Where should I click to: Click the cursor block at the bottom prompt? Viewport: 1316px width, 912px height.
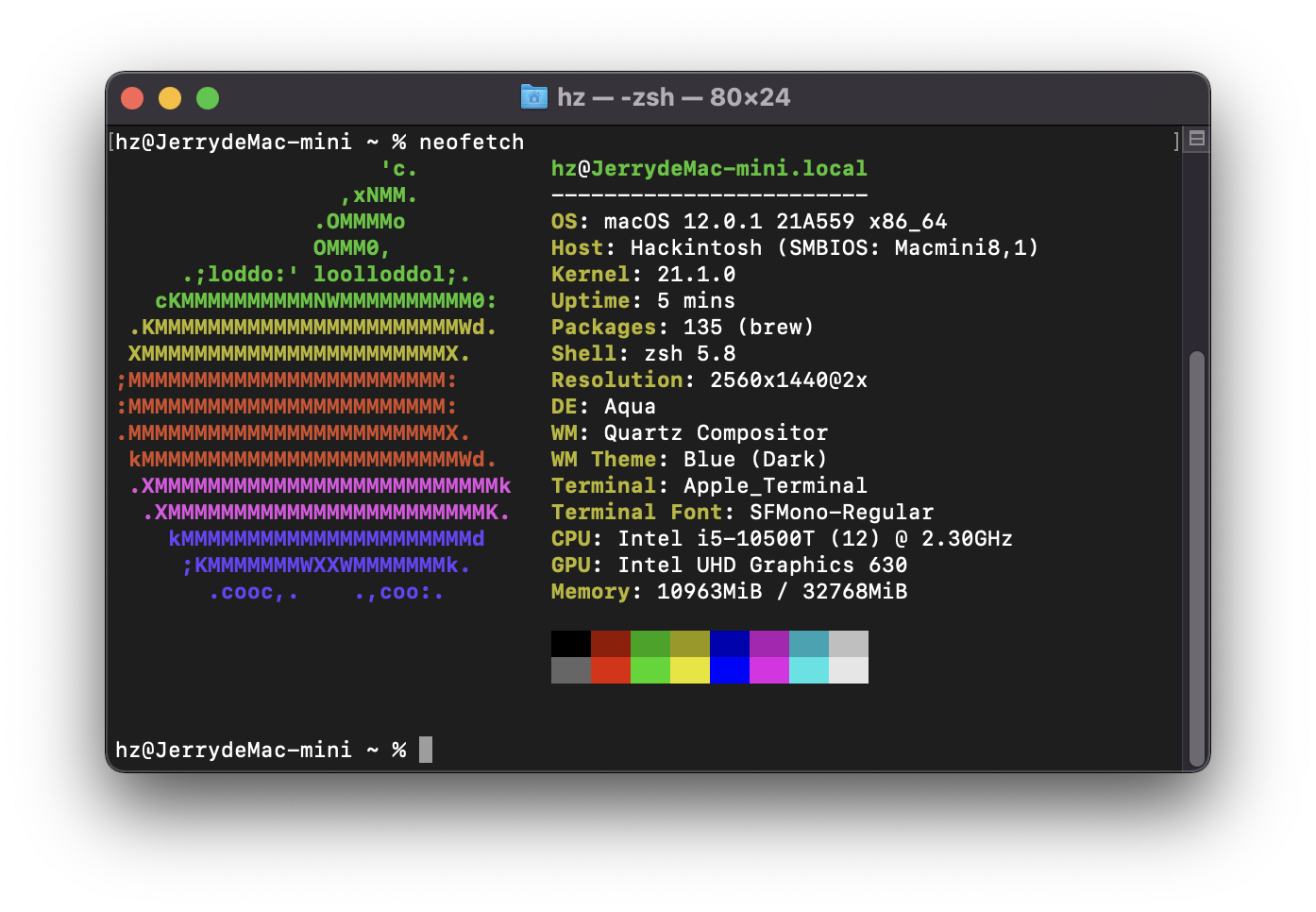point(426,750)
